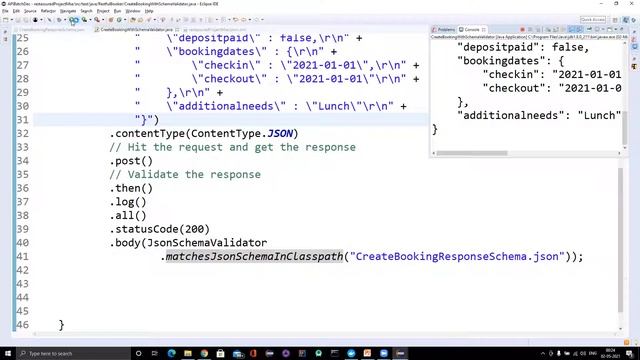
Task: Click on .statusCode(200) line
Action: [x=160, y=229]
